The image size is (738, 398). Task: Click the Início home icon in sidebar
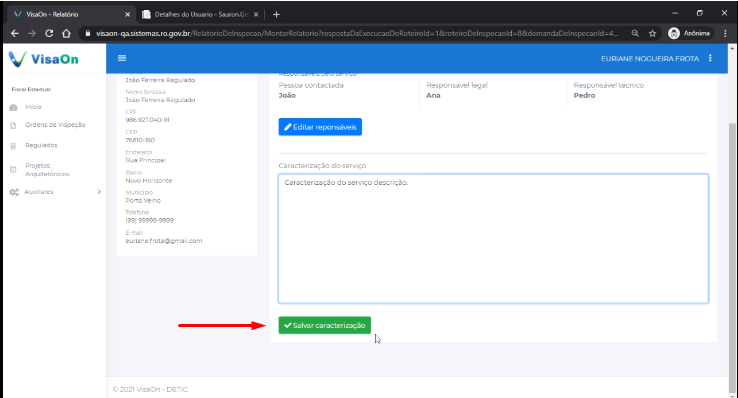13,107
